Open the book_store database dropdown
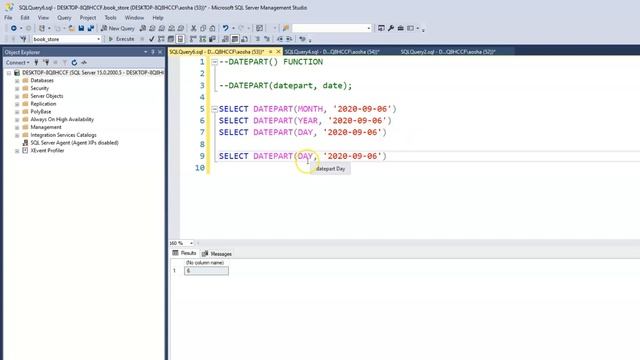This screenshot has height=360, width=640. [x=98, y=39]
